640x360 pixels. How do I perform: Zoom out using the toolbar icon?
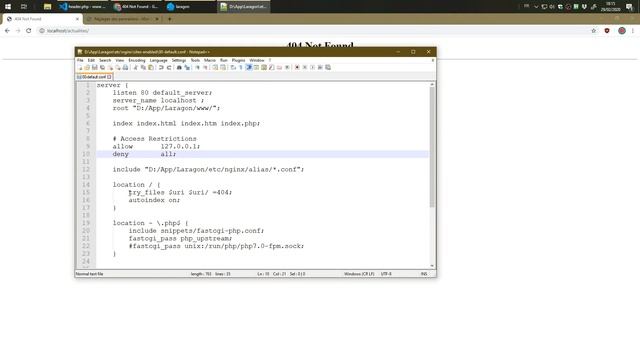click(x=205, y=67)
